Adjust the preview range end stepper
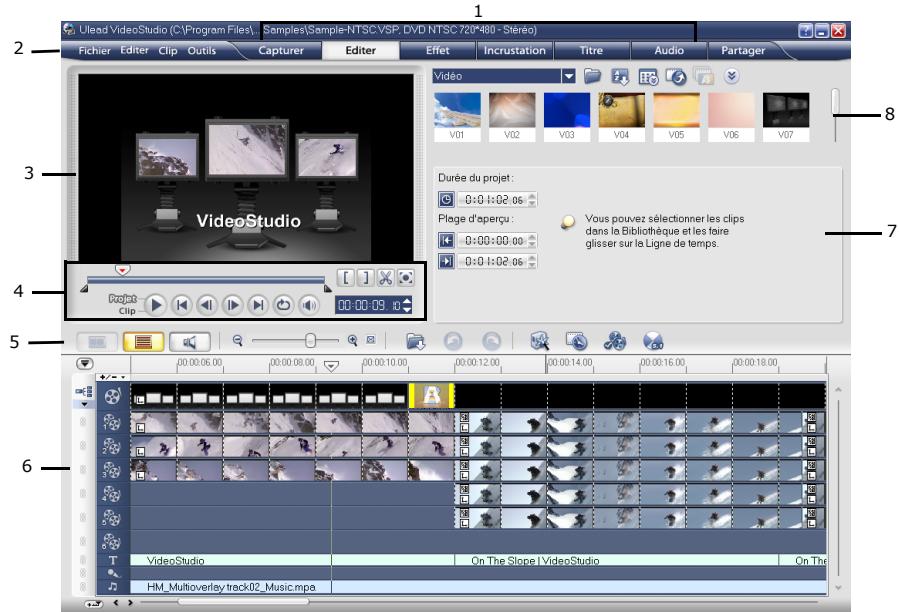 (532, 262)
